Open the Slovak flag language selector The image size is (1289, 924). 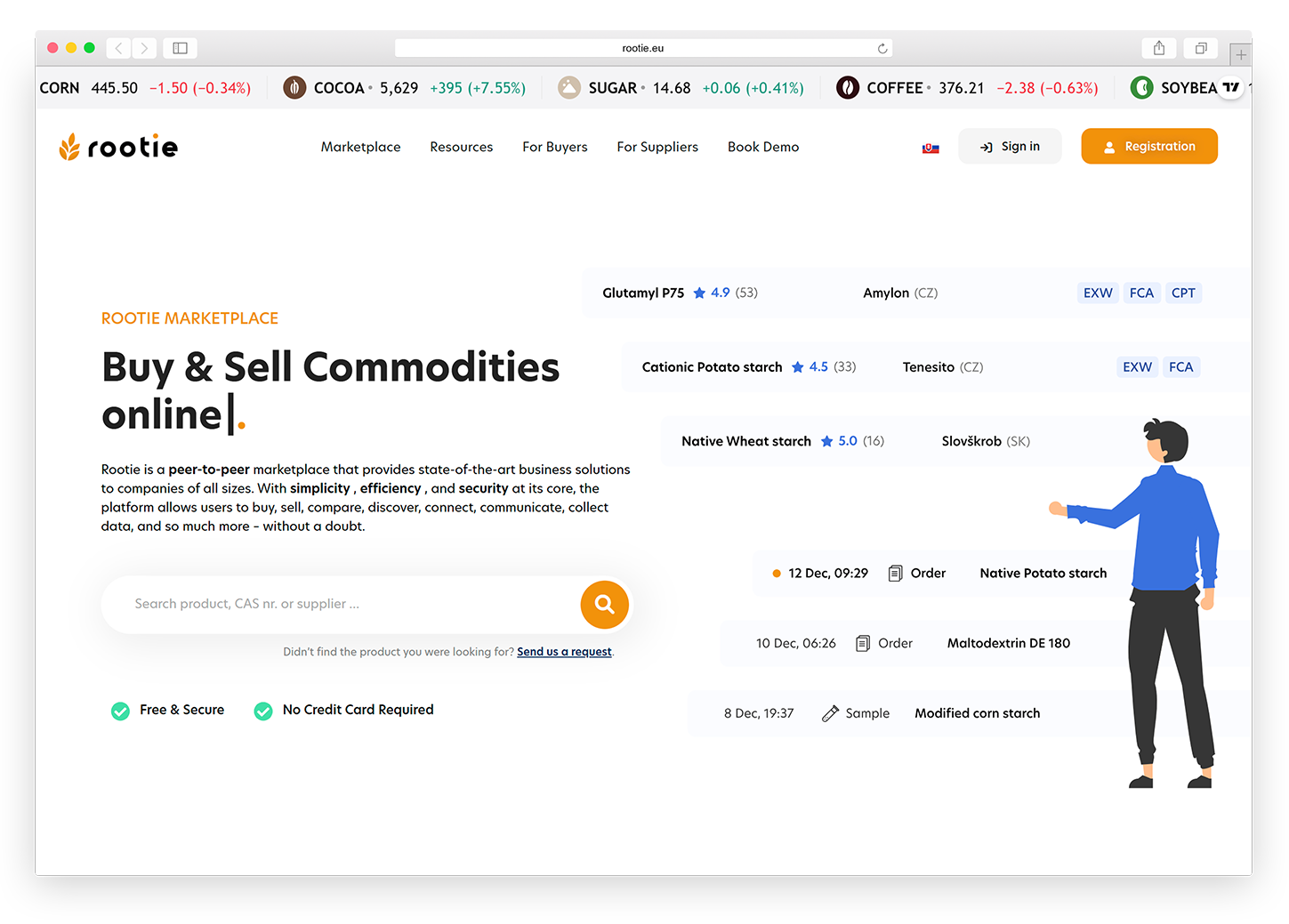point(930,148)
